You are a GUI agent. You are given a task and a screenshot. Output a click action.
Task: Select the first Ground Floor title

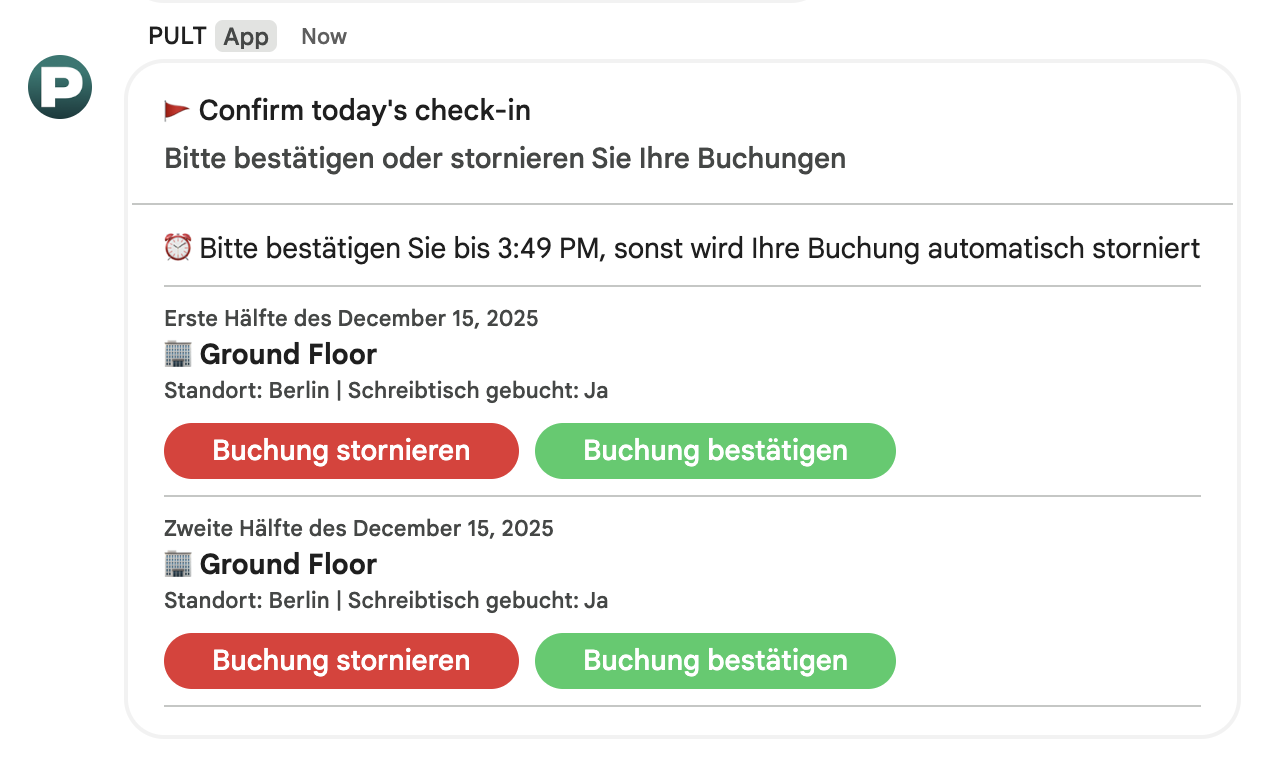point(288,354)
